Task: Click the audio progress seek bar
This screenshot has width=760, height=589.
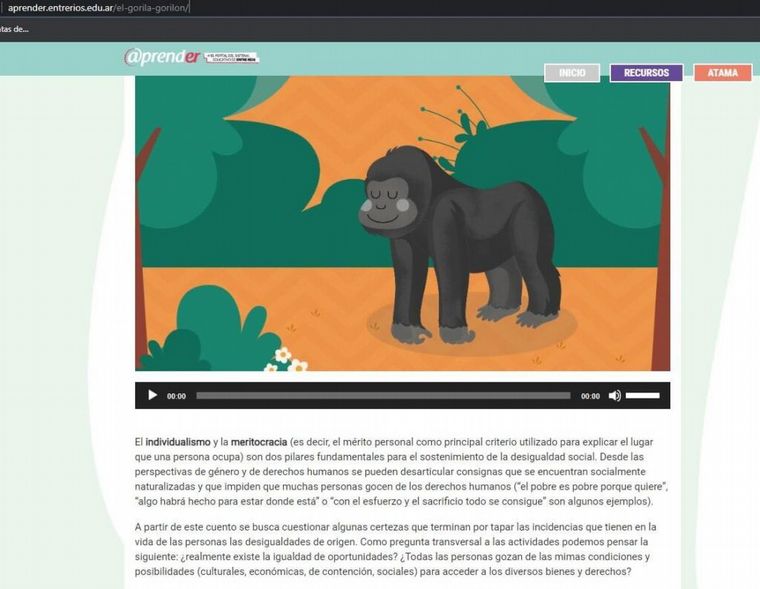Action: [382, 396]
